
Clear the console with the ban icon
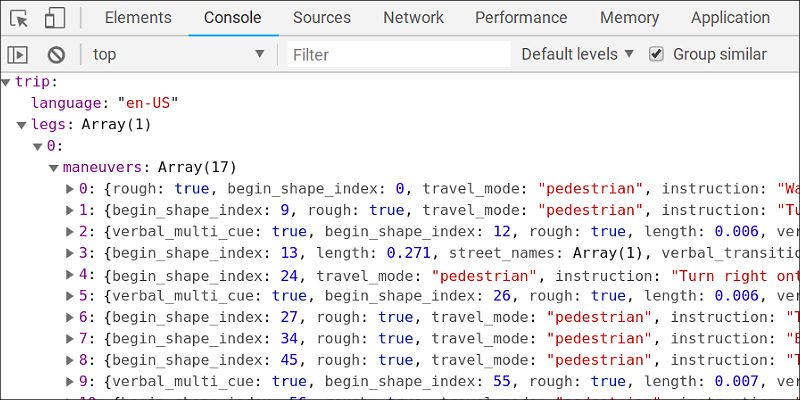pyautogui.click(x=56, y=55)
